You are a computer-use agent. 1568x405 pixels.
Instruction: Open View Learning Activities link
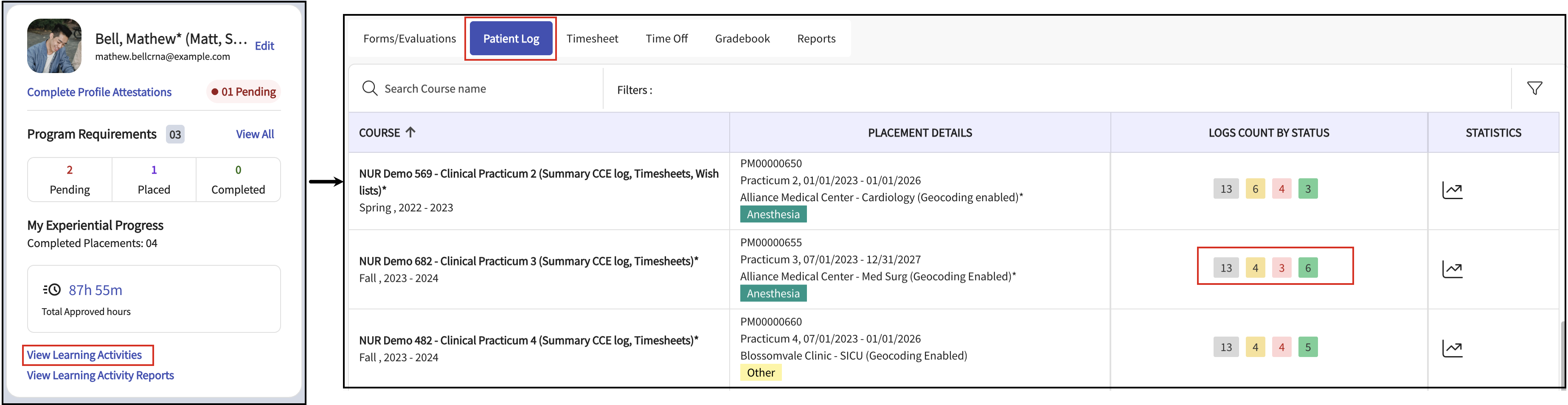tap(84, 355)
